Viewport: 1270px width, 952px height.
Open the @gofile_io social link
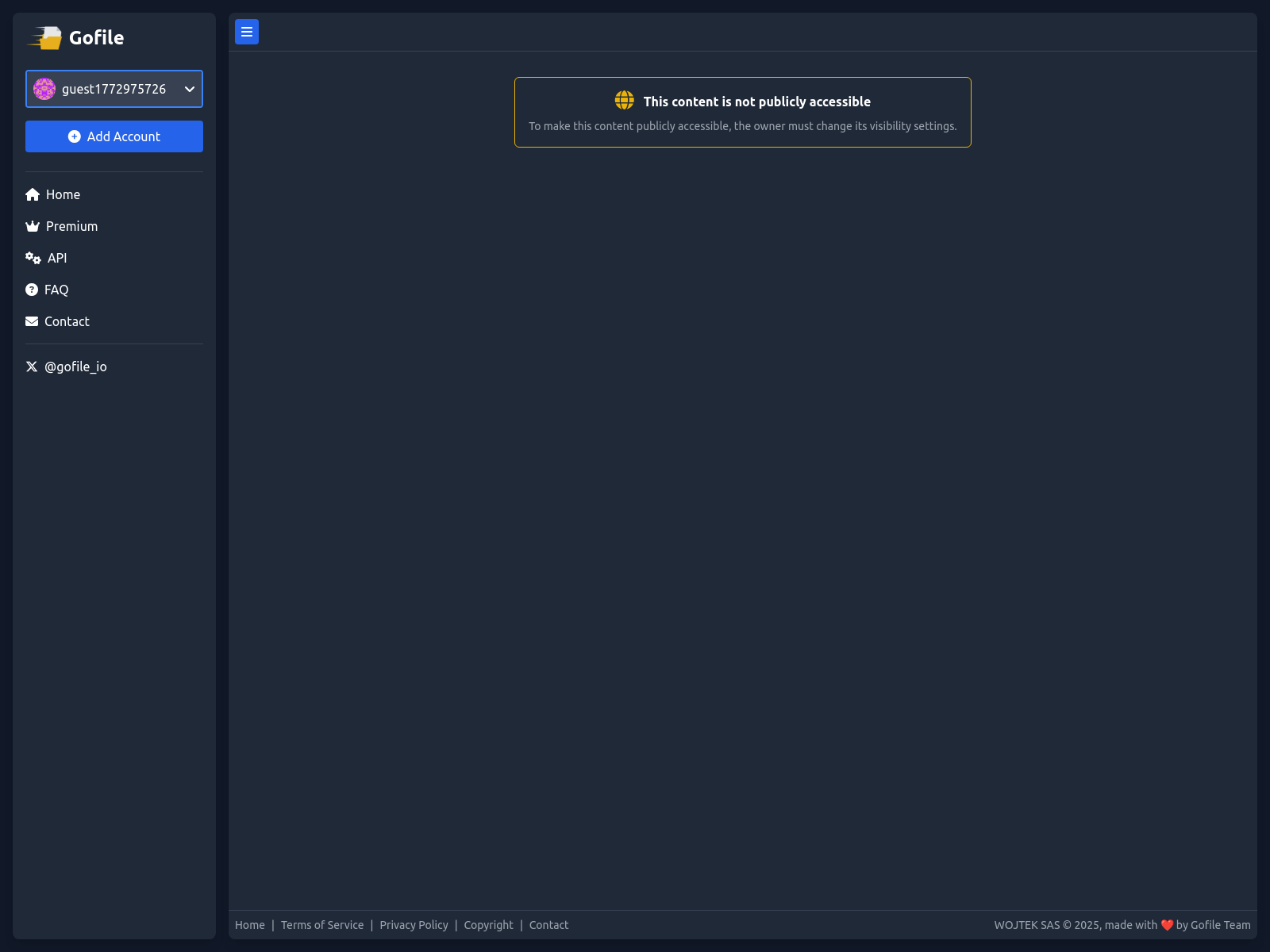[x=67, y=367]
